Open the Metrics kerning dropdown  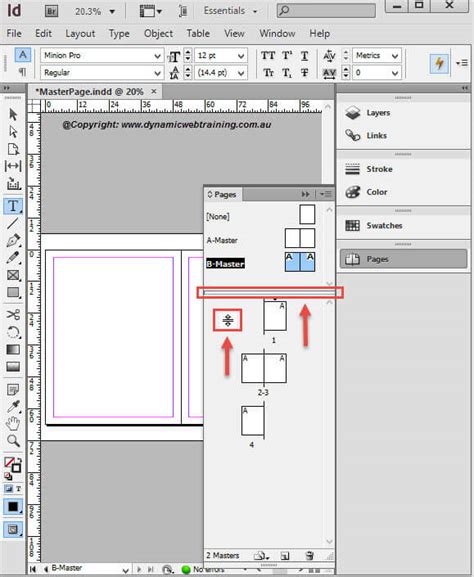point(395,56)
